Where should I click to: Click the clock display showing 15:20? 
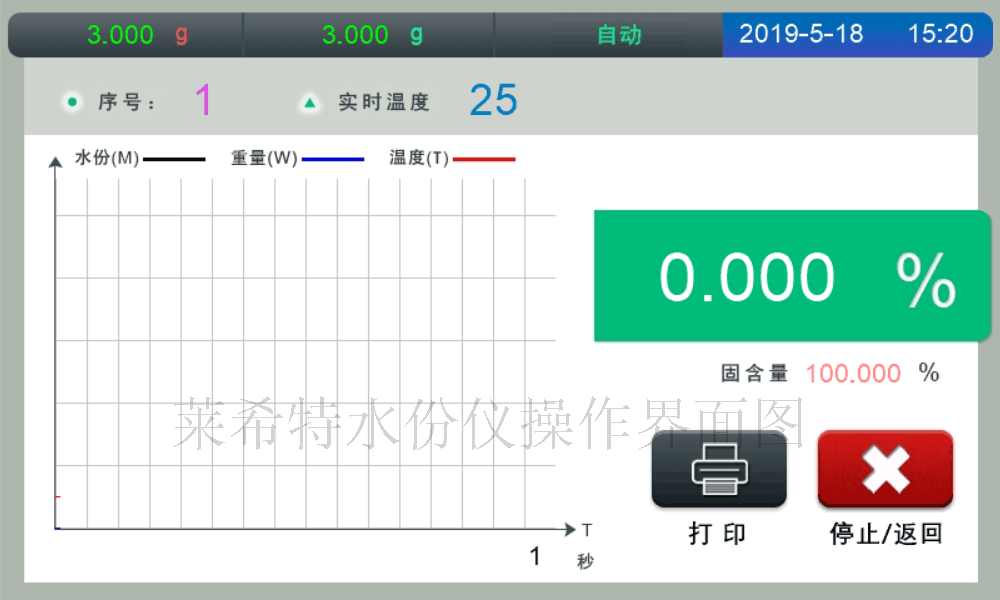click(944, 32)
